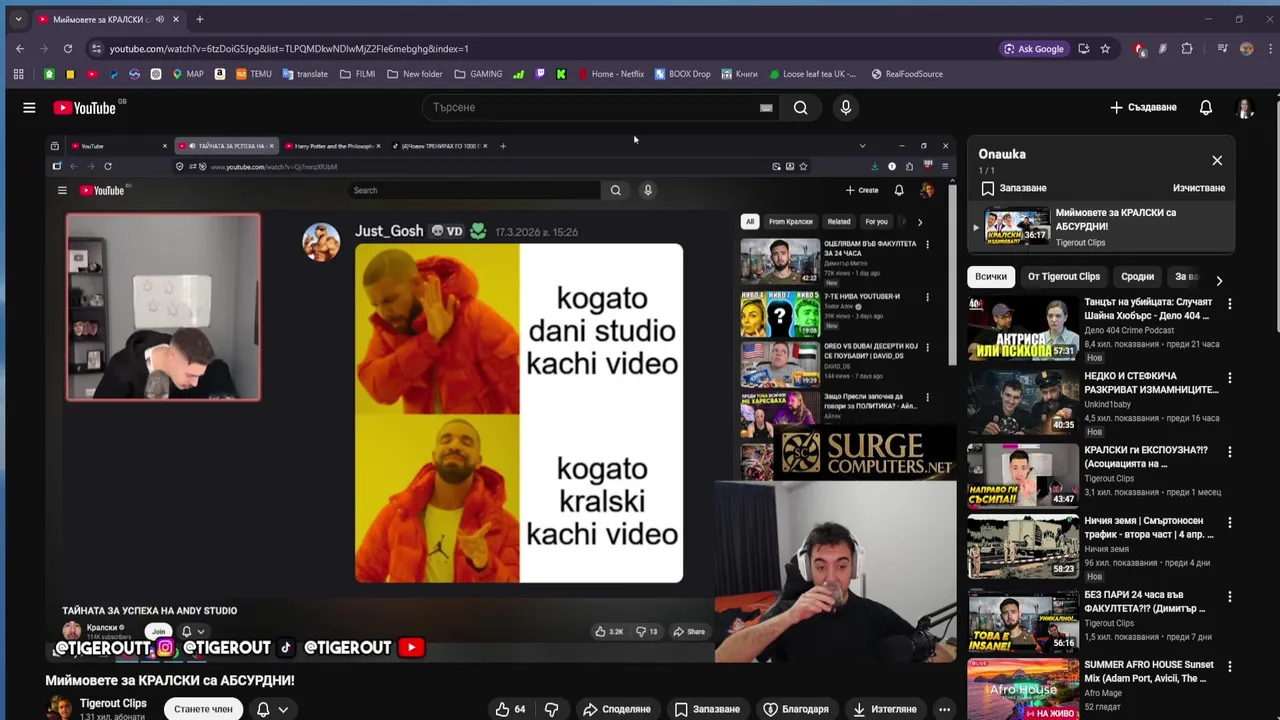This screenshot has height=720, width=1280.
Task: Open Home - Netflix bookmark
Action: [611, 74]
